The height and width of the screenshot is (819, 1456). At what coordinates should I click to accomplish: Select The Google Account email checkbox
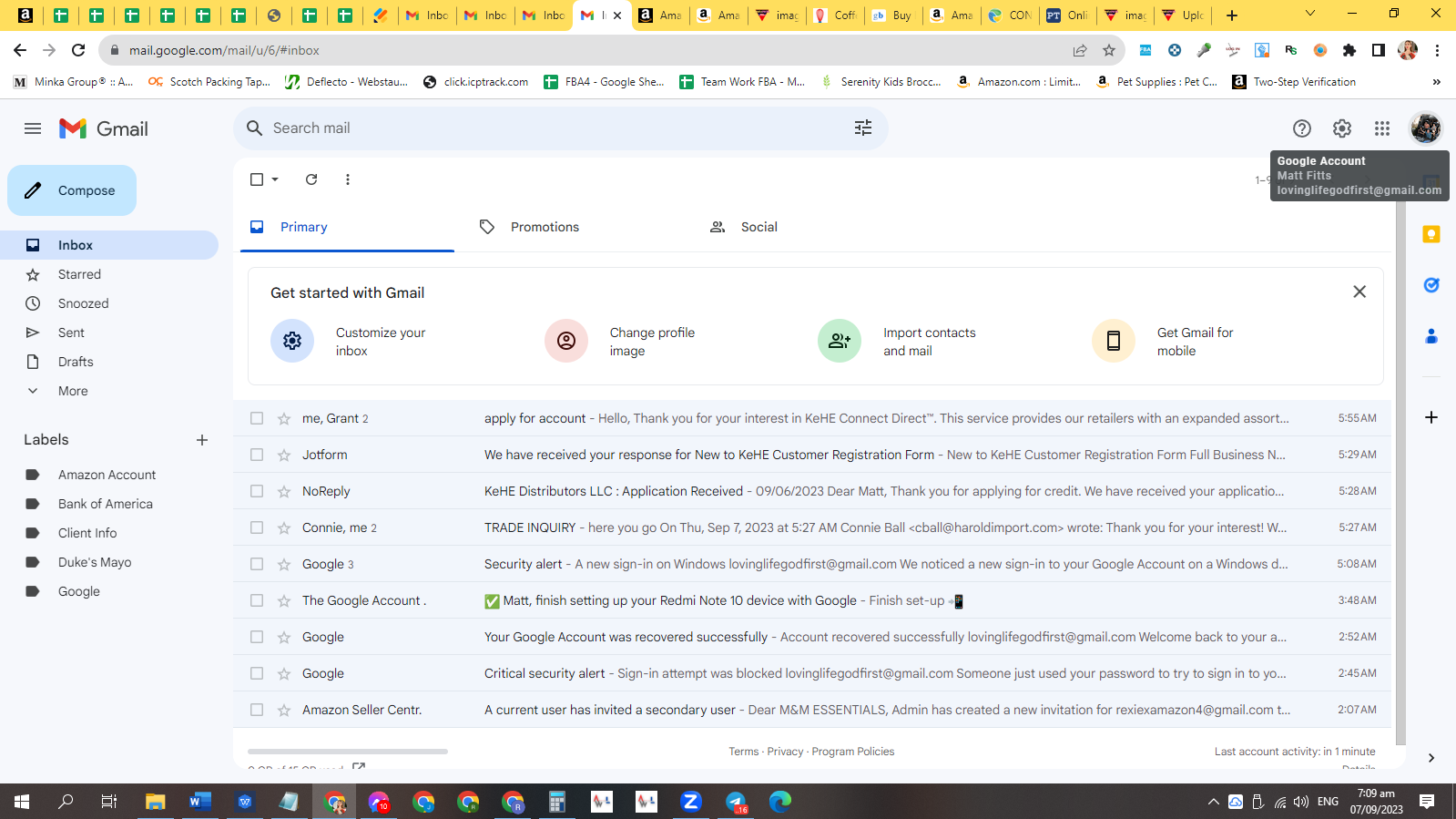click(257, 600)
